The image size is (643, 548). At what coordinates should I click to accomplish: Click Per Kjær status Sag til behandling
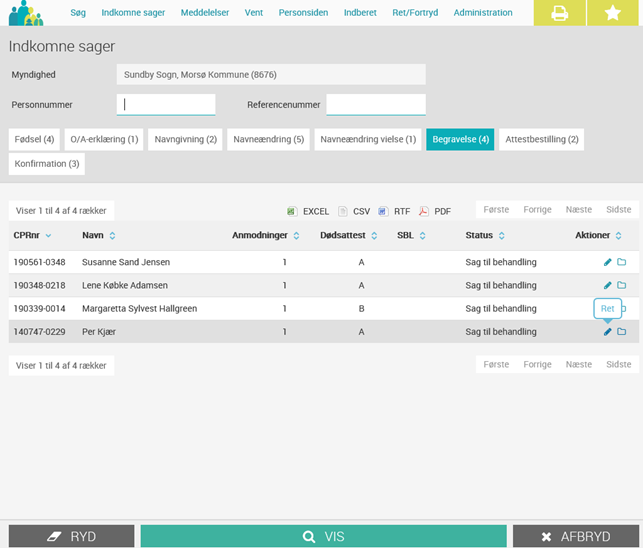501,331
